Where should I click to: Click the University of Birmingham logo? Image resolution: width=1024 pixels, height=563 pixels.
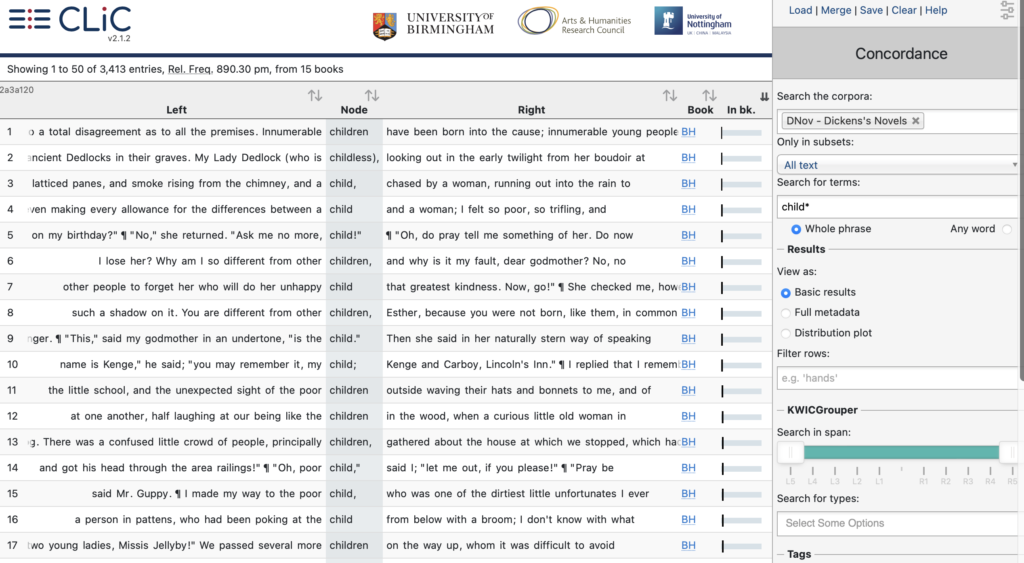[x=433, y=24]
